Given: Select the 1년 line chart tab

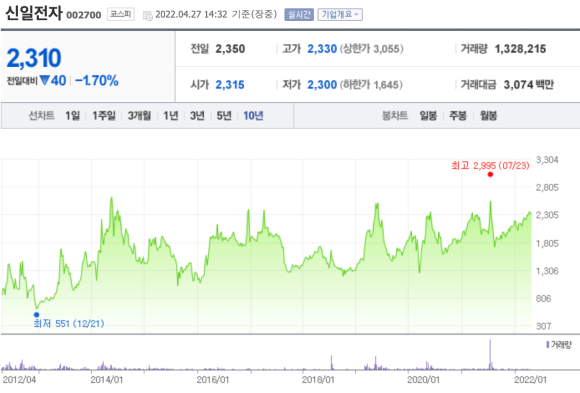Looking at the screenshot, I should [x=171, y=116].
